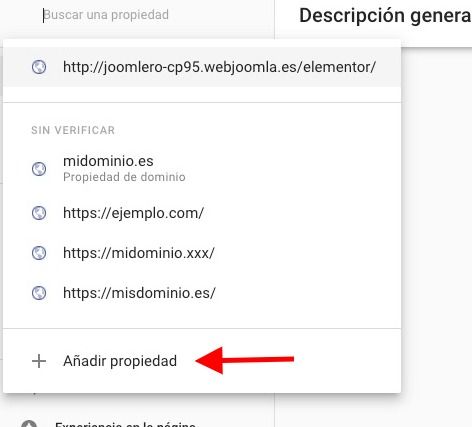Image resolution: width=472 pixels, height=427 pixels.
Task: Click globe icon beside https://misdominio.es/
Action: coord(39,293)
